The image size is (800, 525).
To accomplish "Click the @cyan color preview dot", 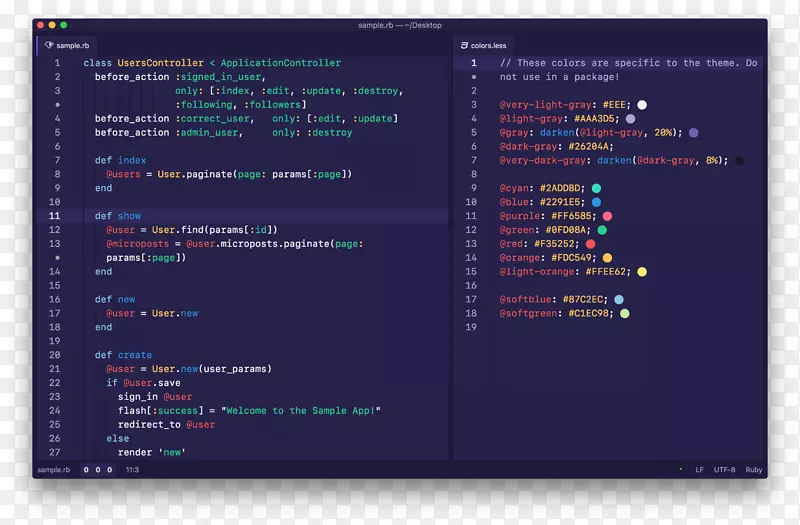I will pyautogui.click(x=596, y=188).
